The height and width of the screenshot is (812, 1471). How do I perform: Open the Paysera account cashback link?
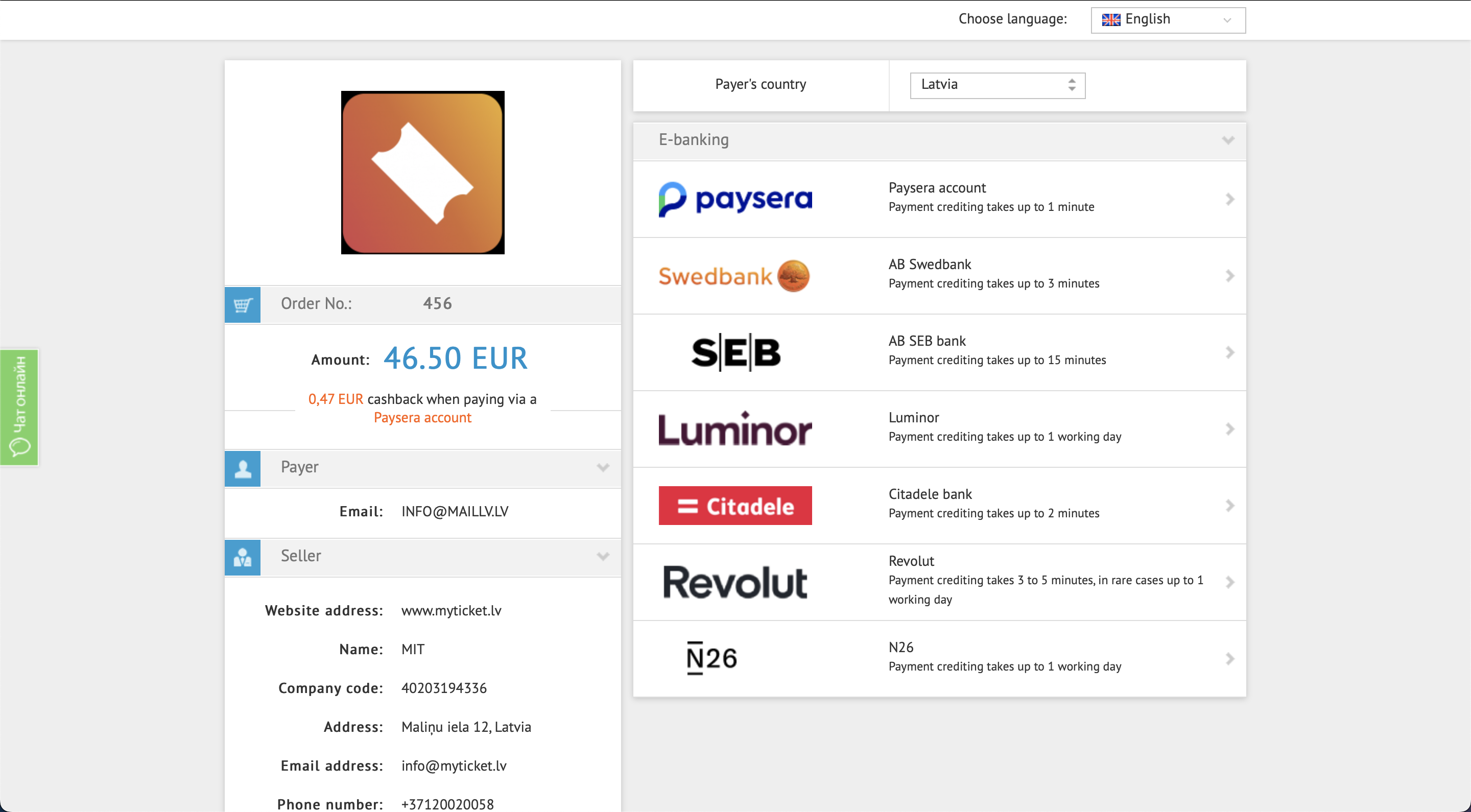tap(422, 417)
